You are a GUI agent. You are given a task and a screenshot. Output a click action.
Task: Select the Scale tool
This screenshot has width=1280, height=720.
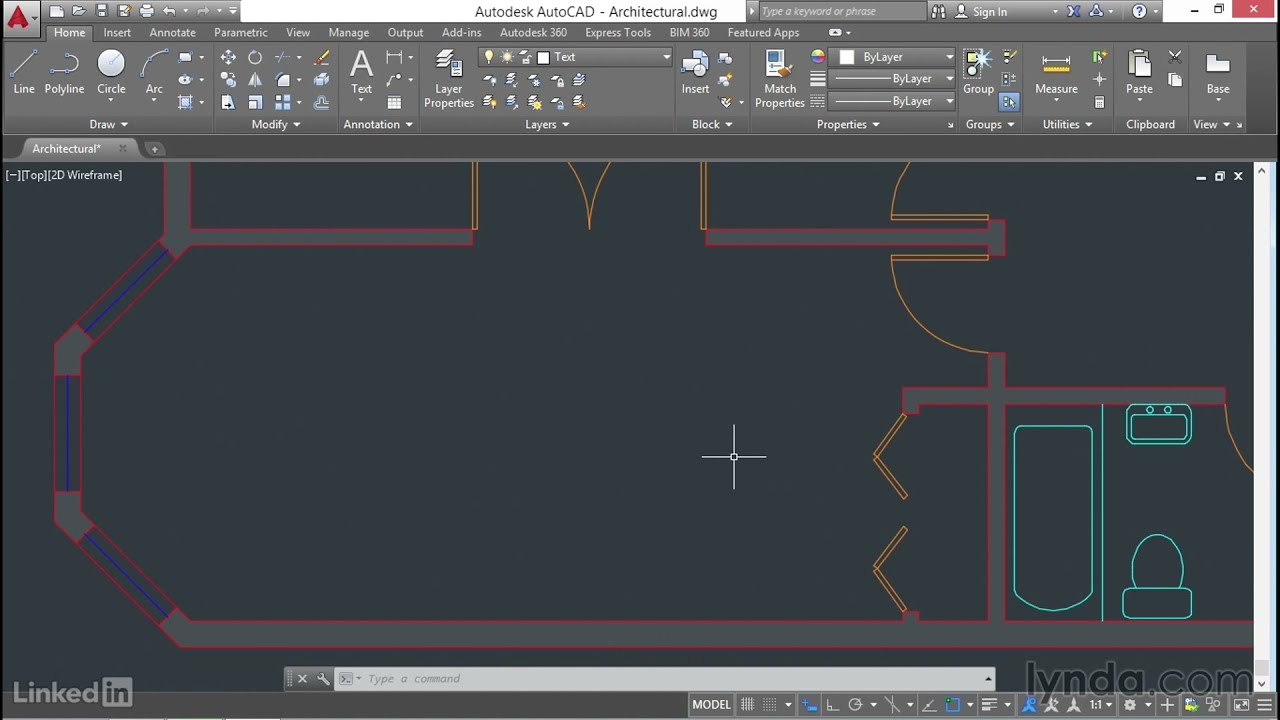click(255, 102)
